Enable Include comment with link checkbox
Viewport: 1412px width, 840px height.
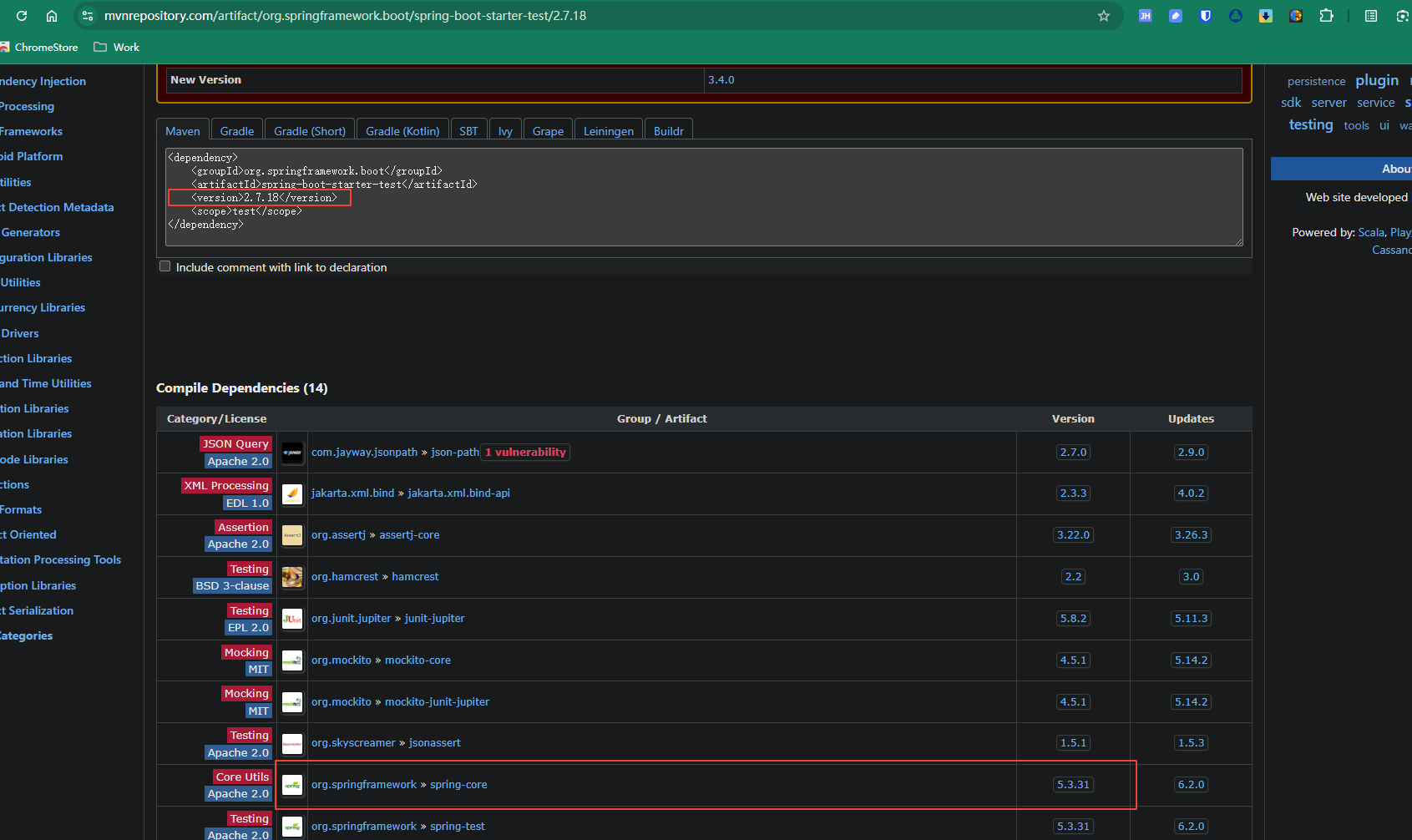coord(165,266)
